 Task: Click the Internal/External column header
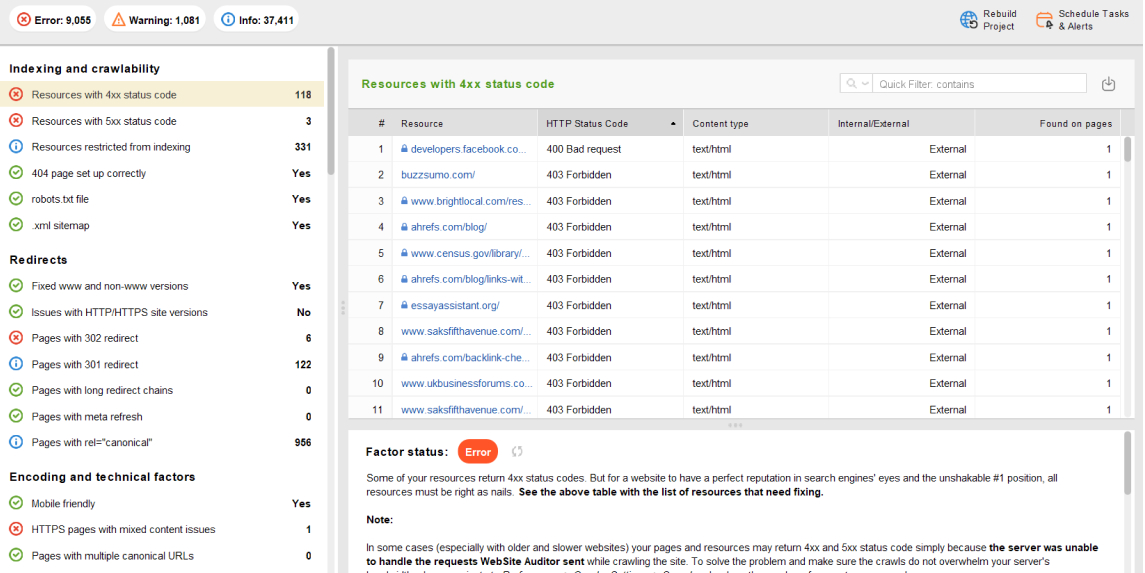pyautogui.click(x=902, y=123)
